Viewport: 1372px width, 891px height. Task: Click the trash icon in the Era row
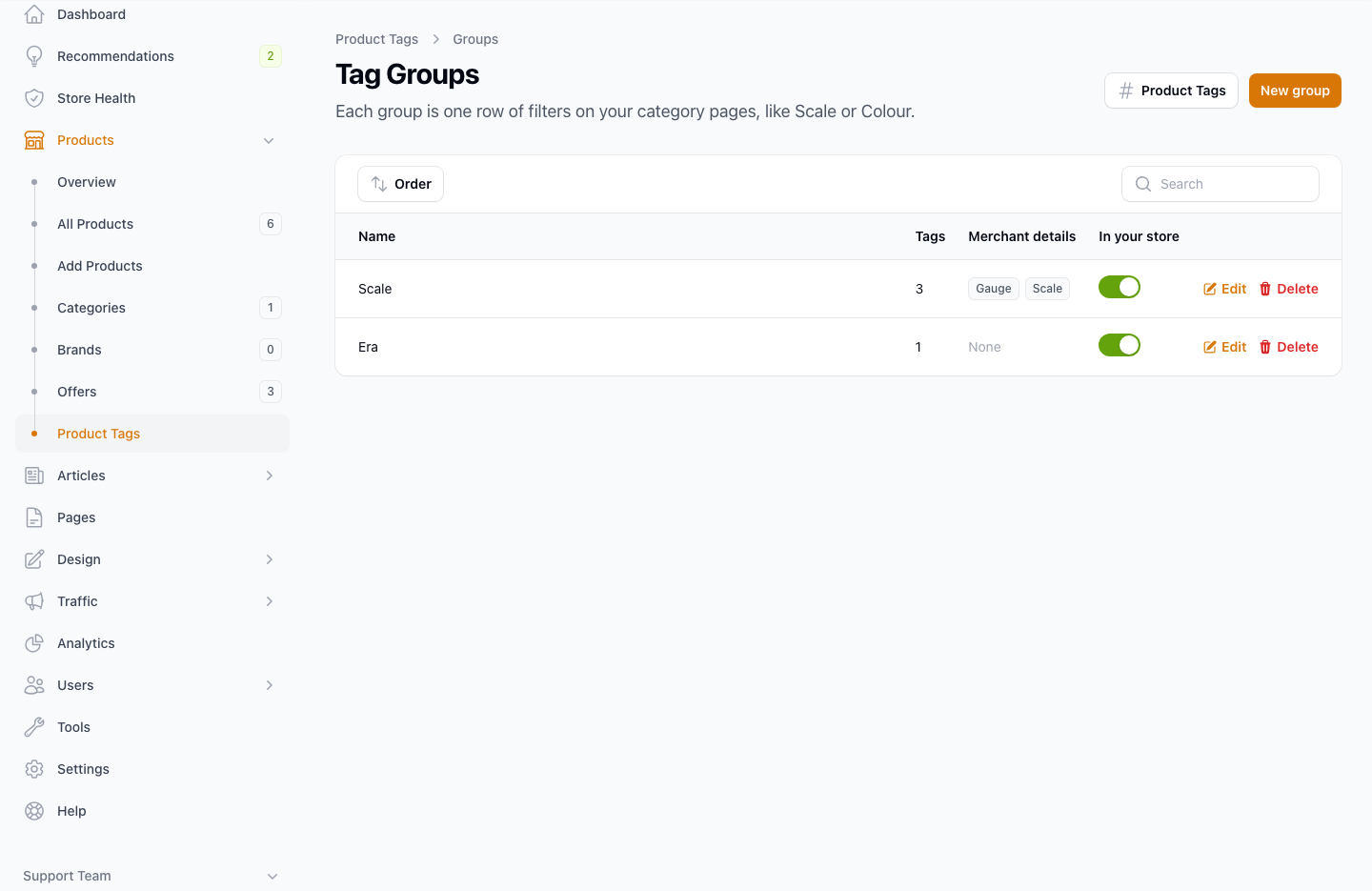click(x=1265, y=347)
